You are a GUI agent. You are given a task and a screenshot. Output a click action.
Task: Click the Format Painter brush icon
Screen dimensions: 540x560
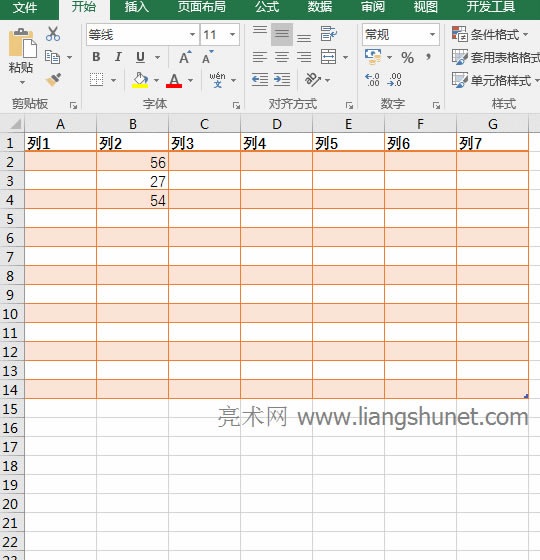53,79
